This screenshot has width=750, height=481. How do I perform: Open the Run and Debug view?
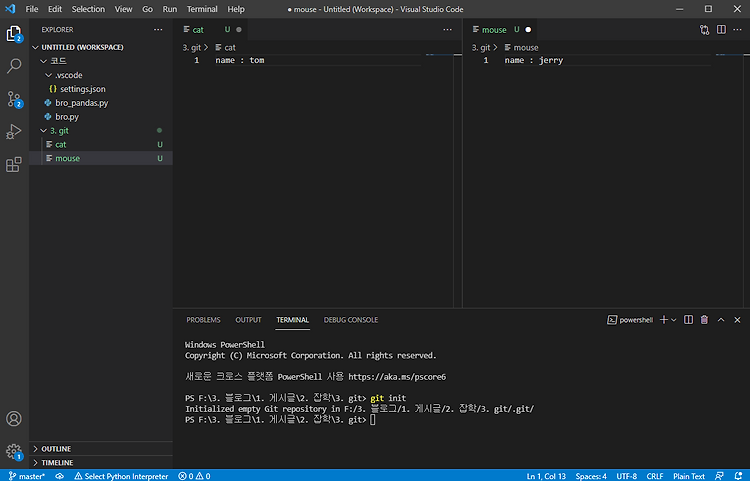point(14,131)
